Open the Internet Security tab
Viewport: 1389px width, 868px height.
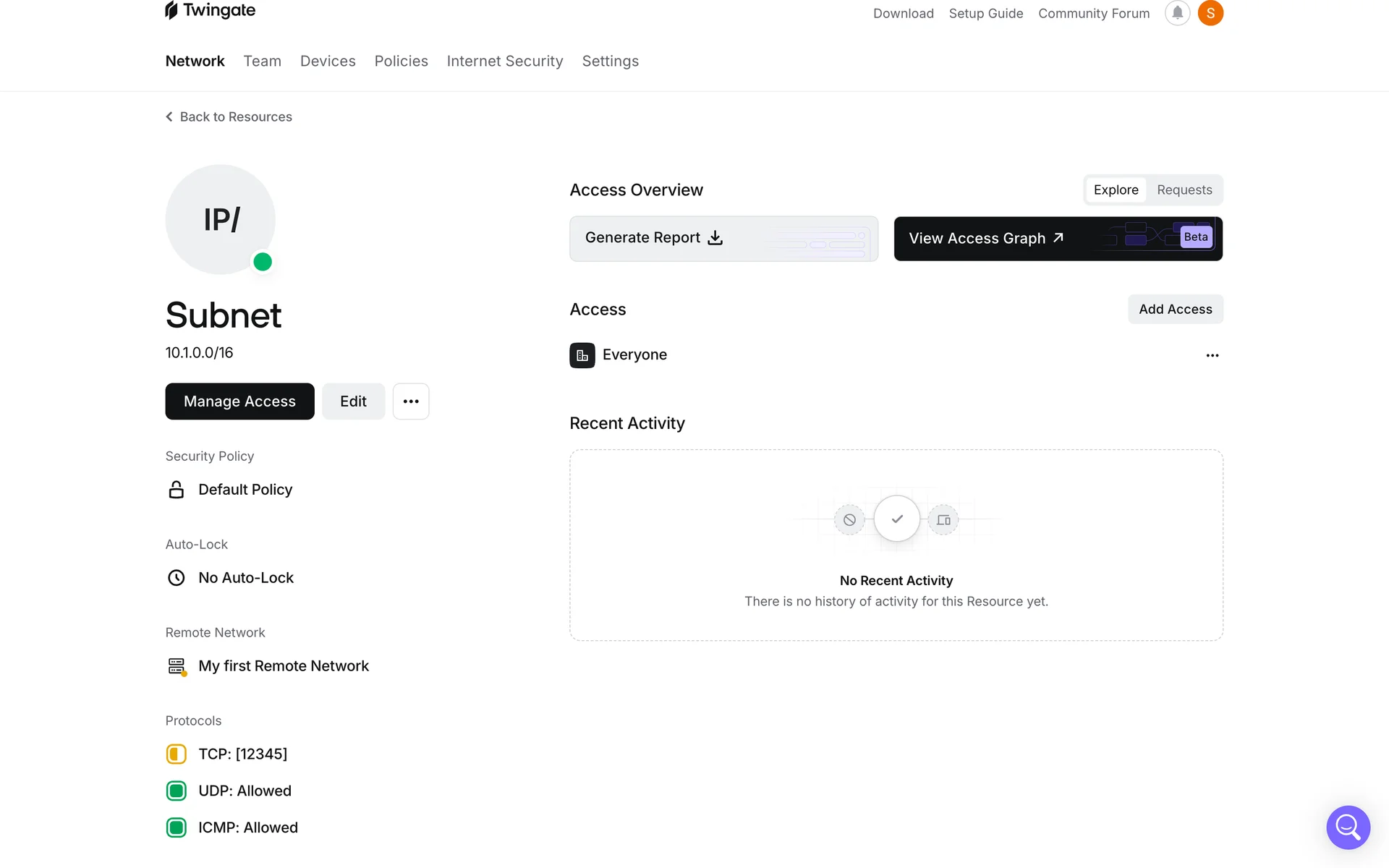(504, 61)
